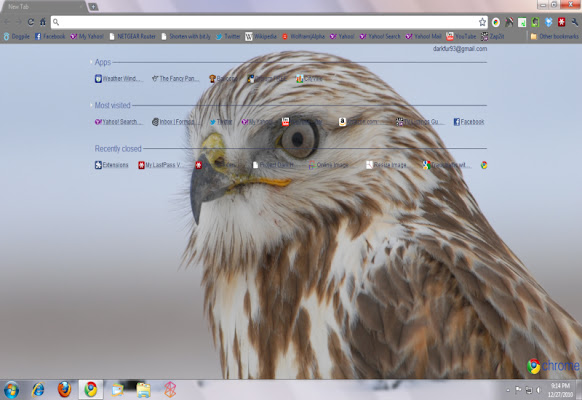
Task: Reopen Extensions from Recently closed
Action: (111, 165)
